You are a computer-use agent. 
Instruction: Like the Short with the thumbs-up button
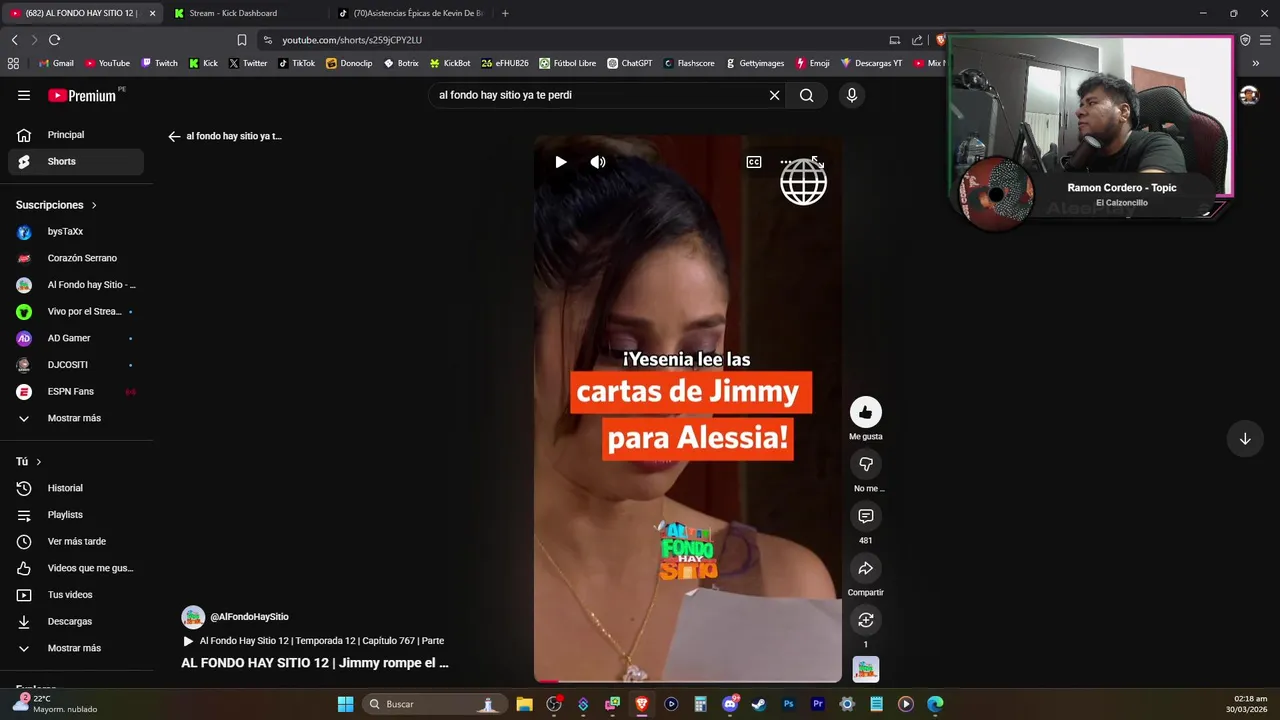pos(866,412)
